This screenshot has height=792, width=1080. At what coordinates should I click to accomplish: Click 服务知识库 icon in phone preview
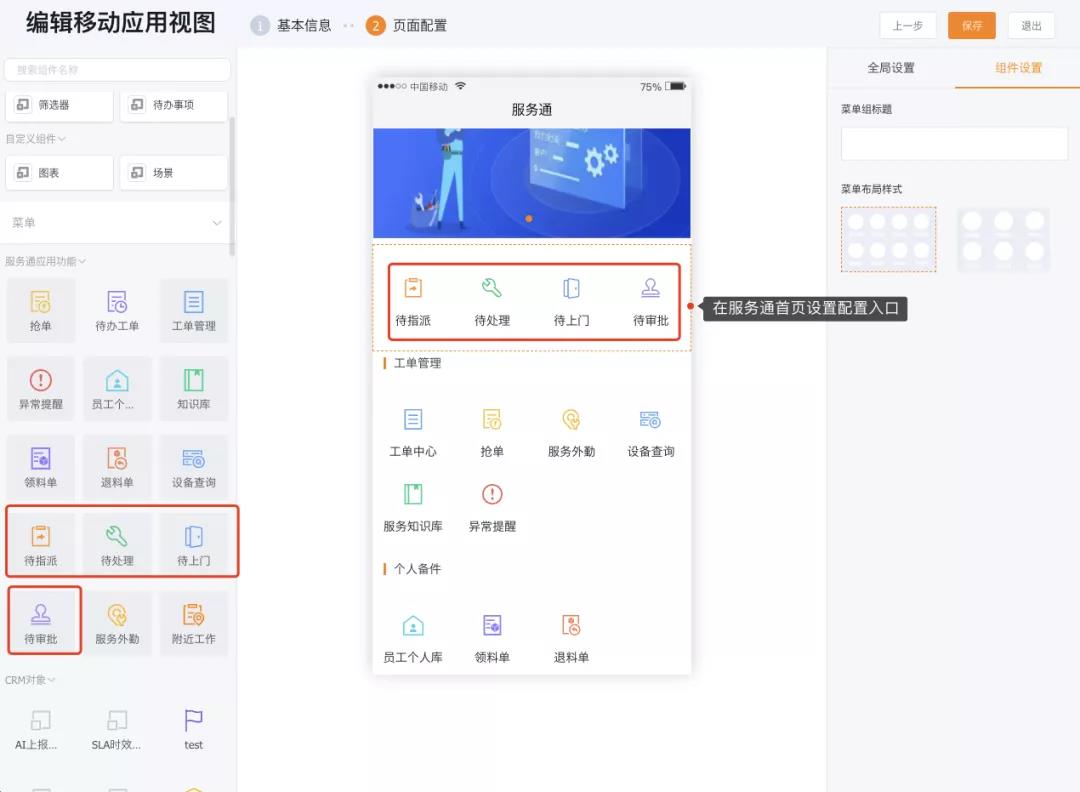[x=413, y=494]
